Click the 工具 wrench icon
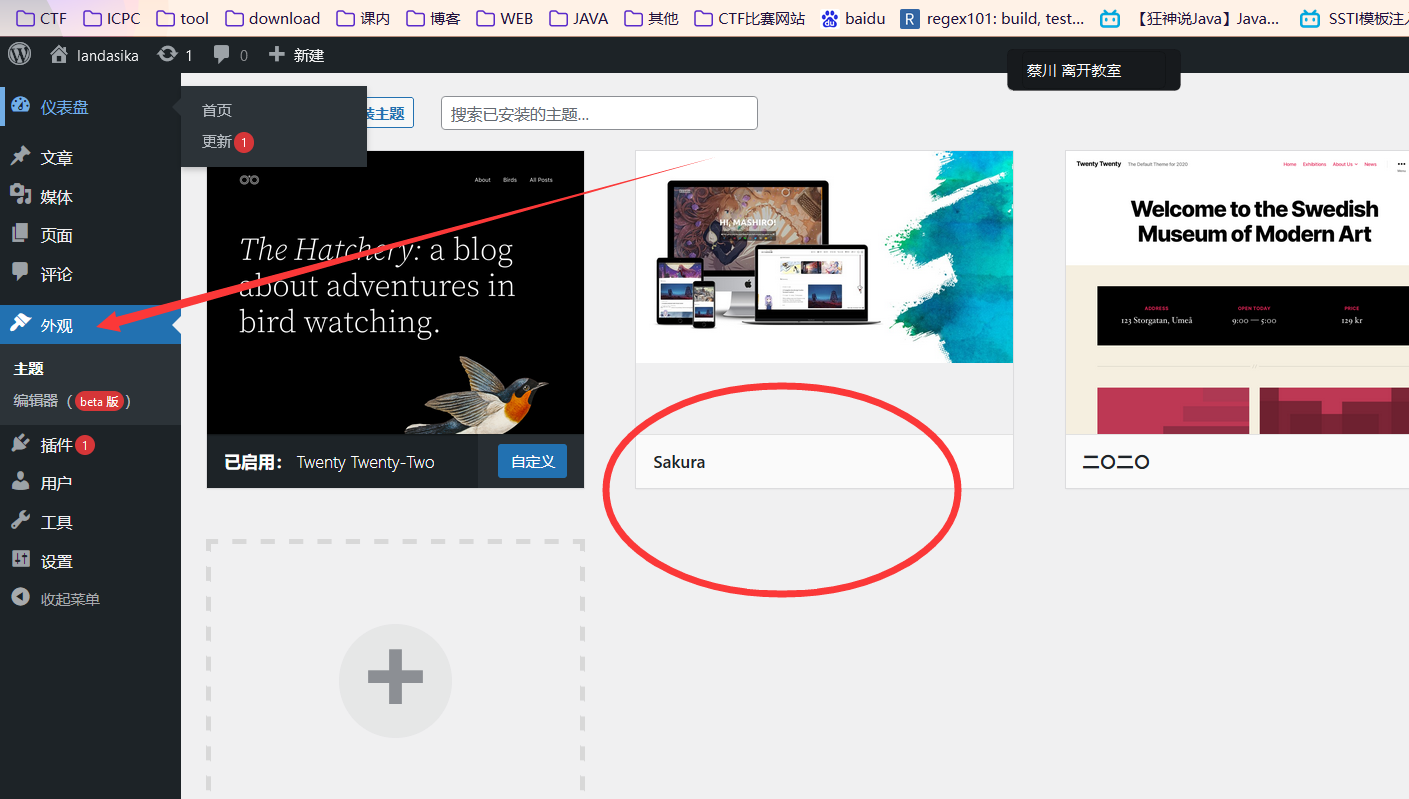The image size is (1409, 799). pyautogui.click(x=20, y=521)
